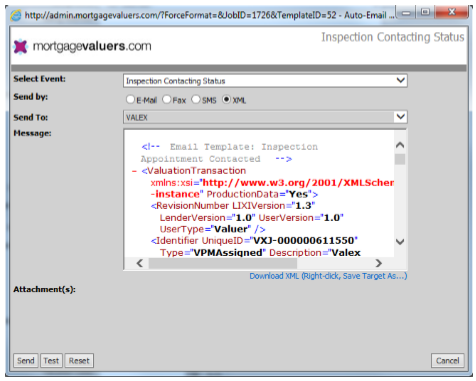The height and width of the screenshot is (381, 476).
Task: Choose the SMS radio button
Action: coord(196,99)
